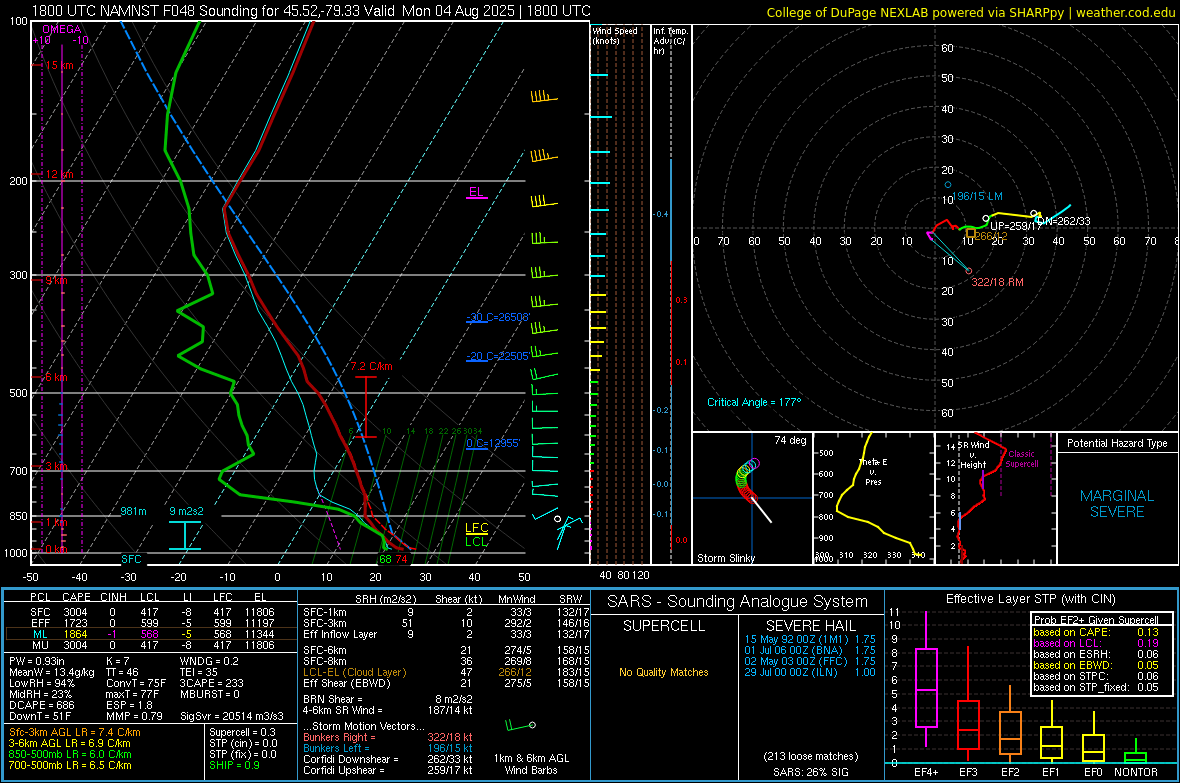
Task: Click the 'Inf. Temp. Adv.' panel header
Action: pyautogui.click(x=670, y=41)
